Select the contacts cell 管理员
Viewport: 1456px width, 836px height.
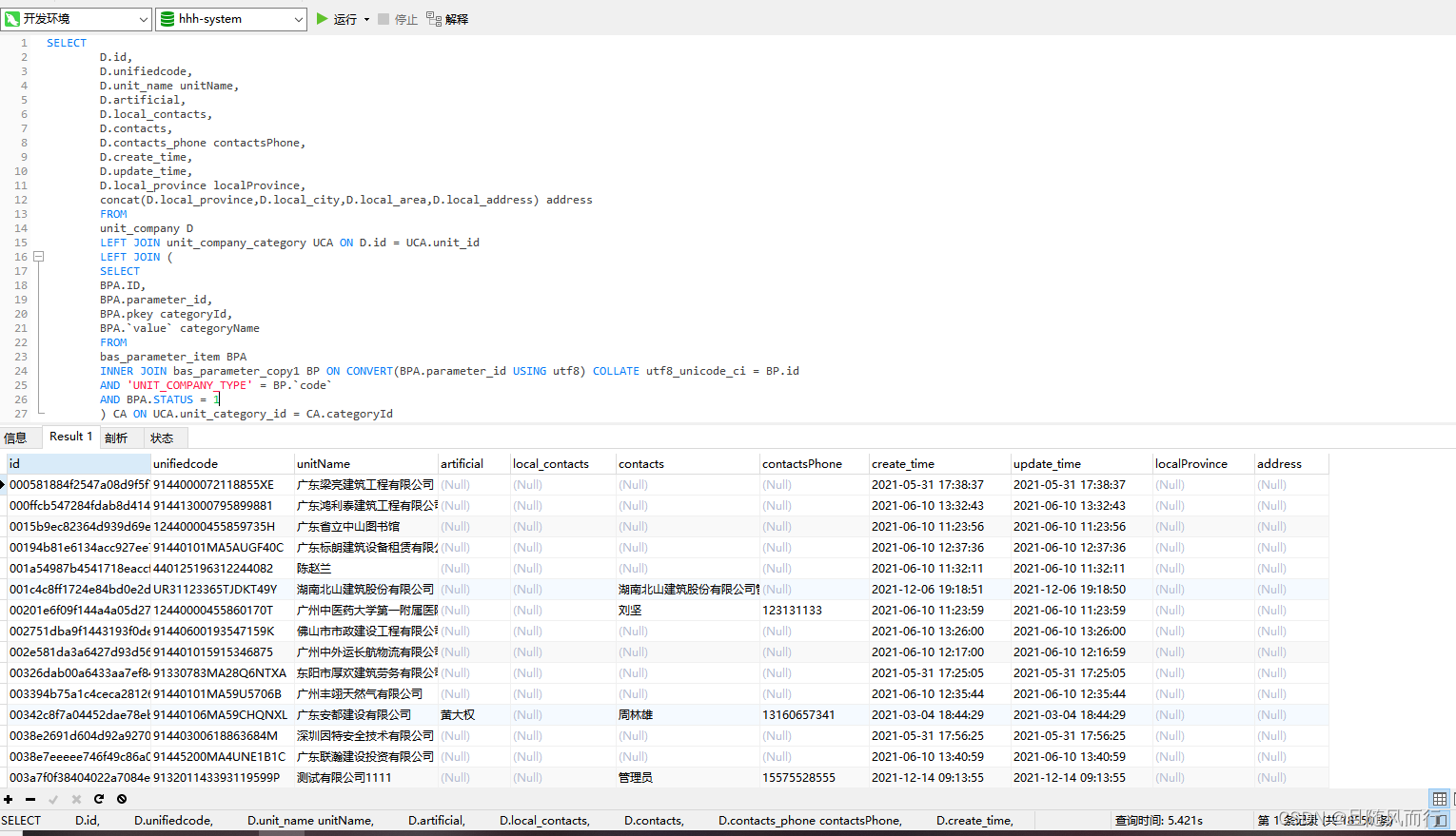click(x=688, y=778)
